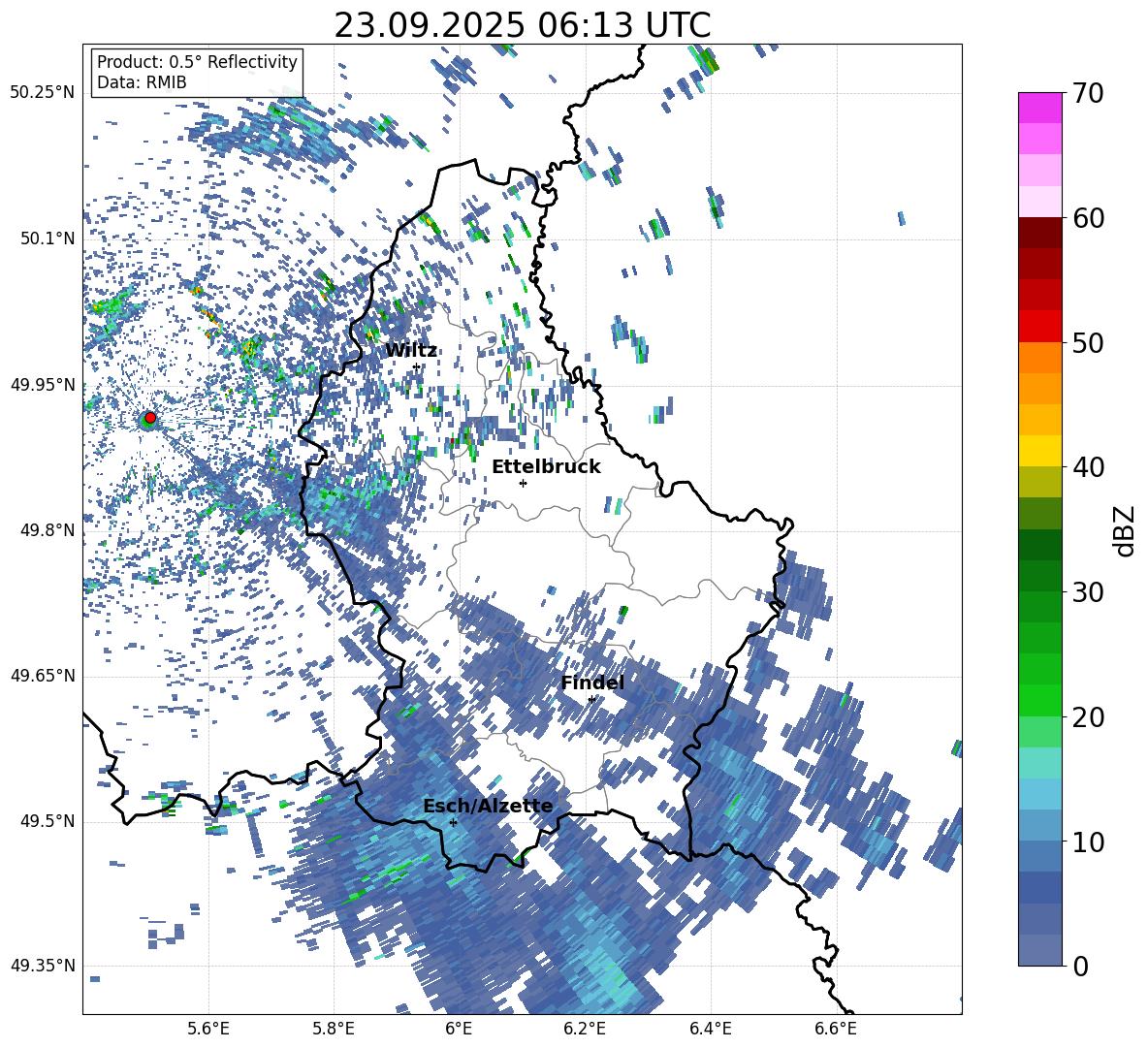Click colorbar tick label 10
Viewport: 1148px width, 1048px height.
(x=1087, y=842)
